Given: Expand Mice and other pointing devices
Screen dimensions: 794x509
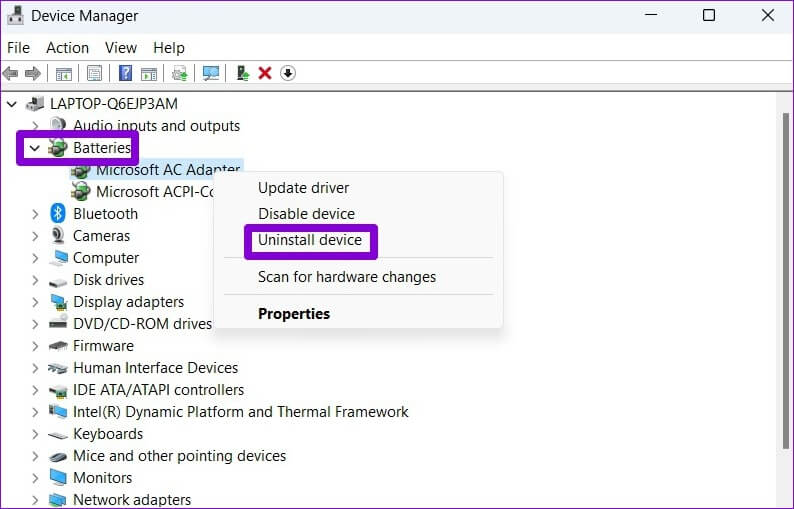Looking at the screenshot, I should (35, 456).
